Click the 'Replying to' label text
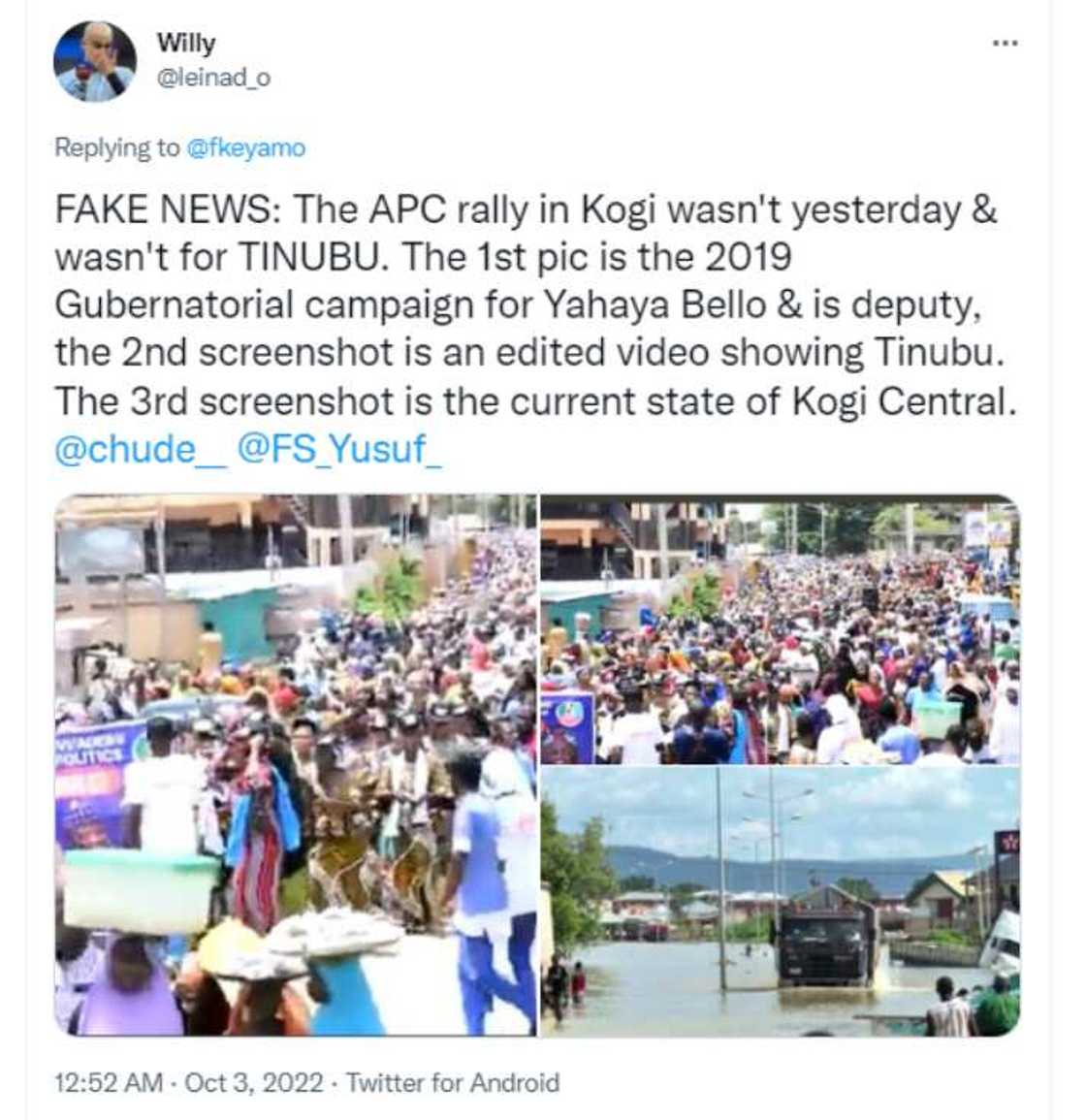 (x=116, y=148)
